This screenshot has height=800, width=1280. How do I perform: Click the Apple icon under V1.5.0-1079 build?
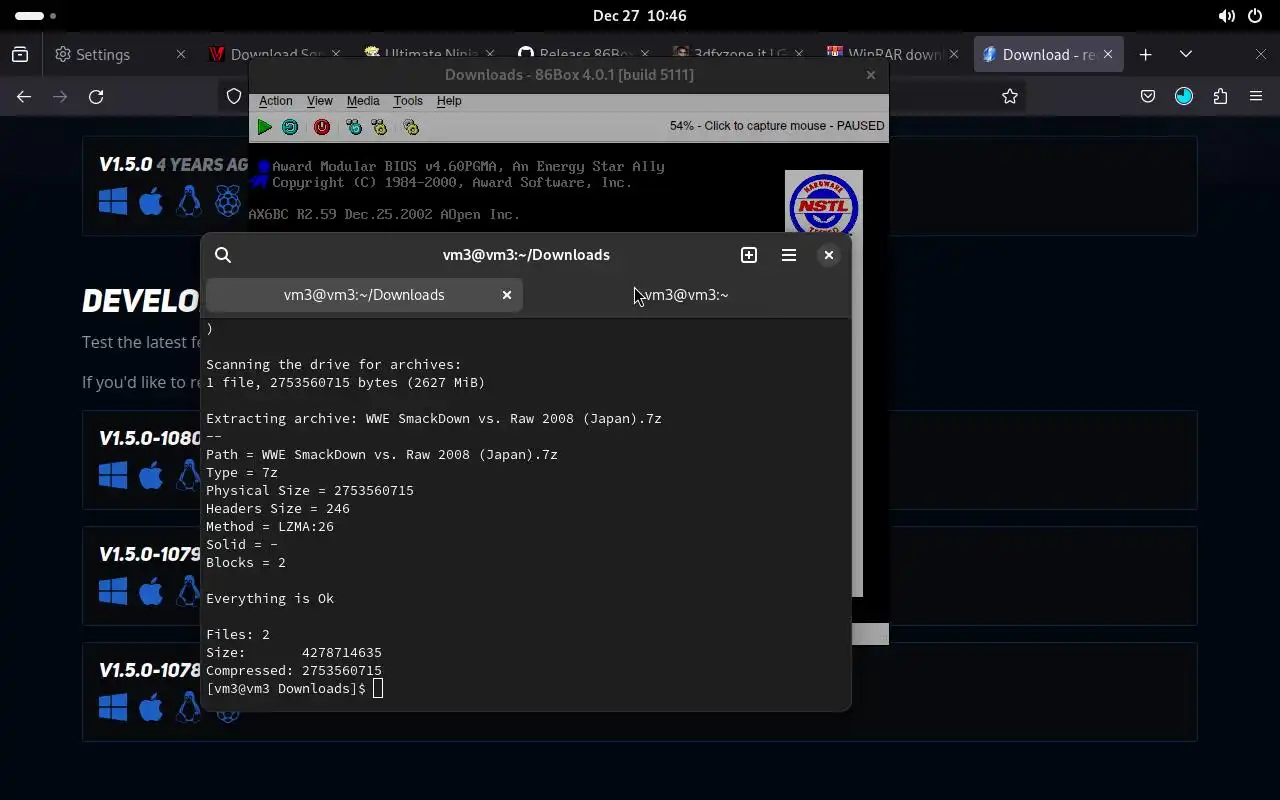tap(151, 590)
